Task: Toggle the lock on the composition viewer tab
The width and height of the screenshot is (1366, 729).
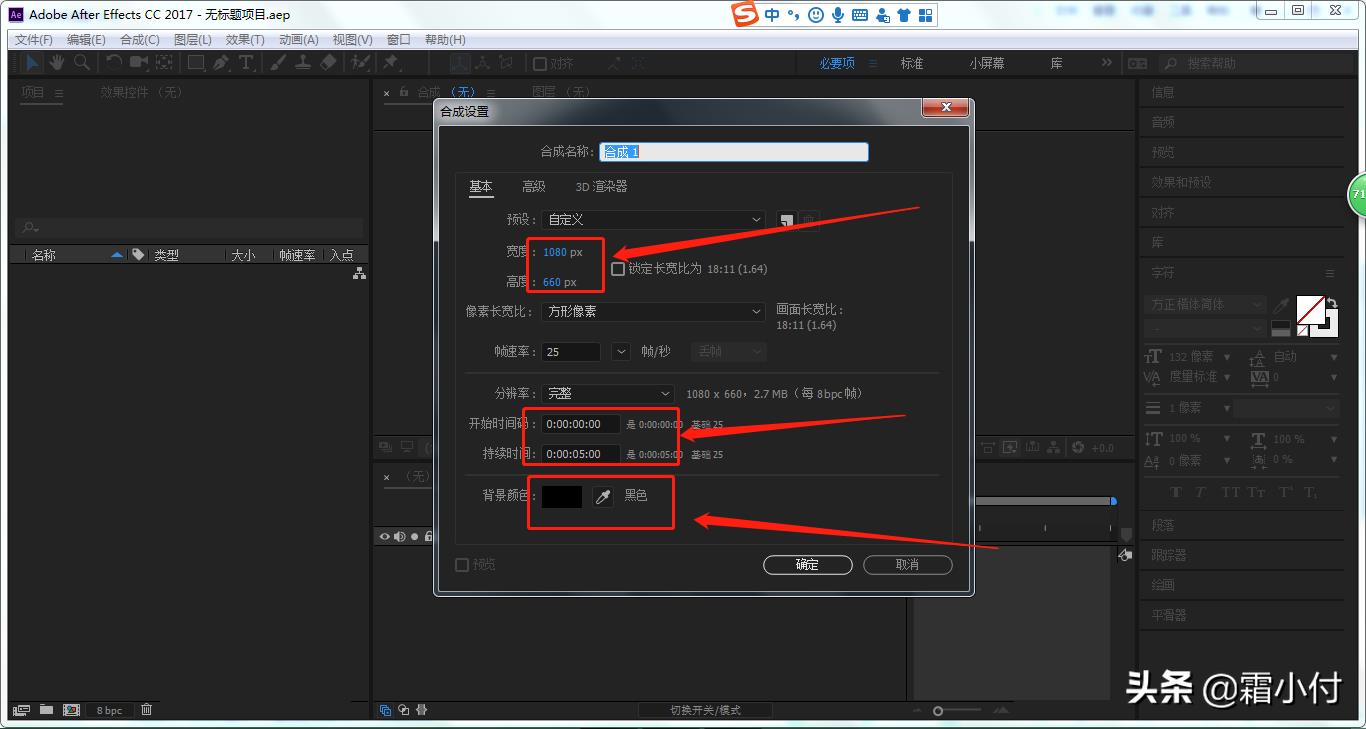Action: [405, 92]
